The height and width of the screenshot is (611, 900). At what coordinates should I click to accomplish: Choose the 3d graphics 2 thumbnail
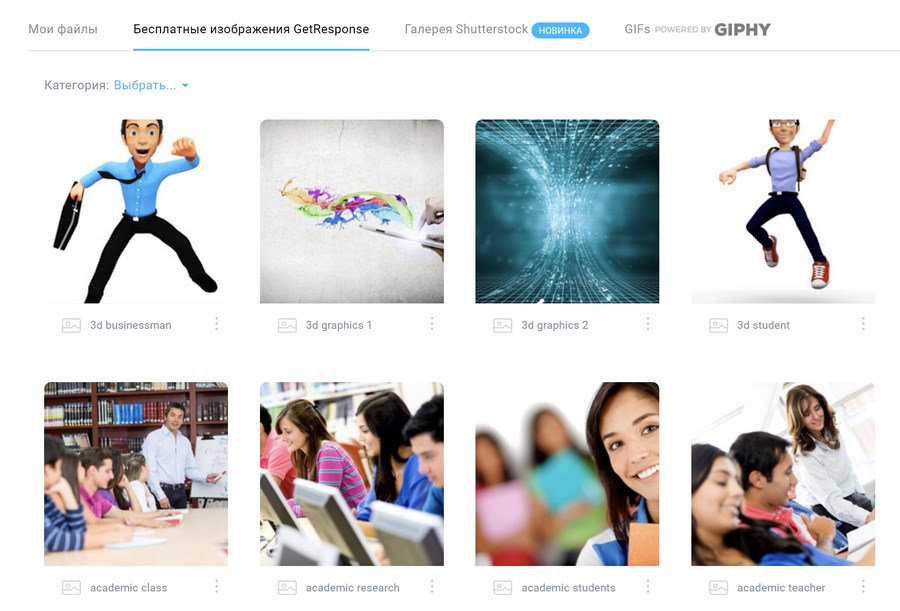(567, 211)
